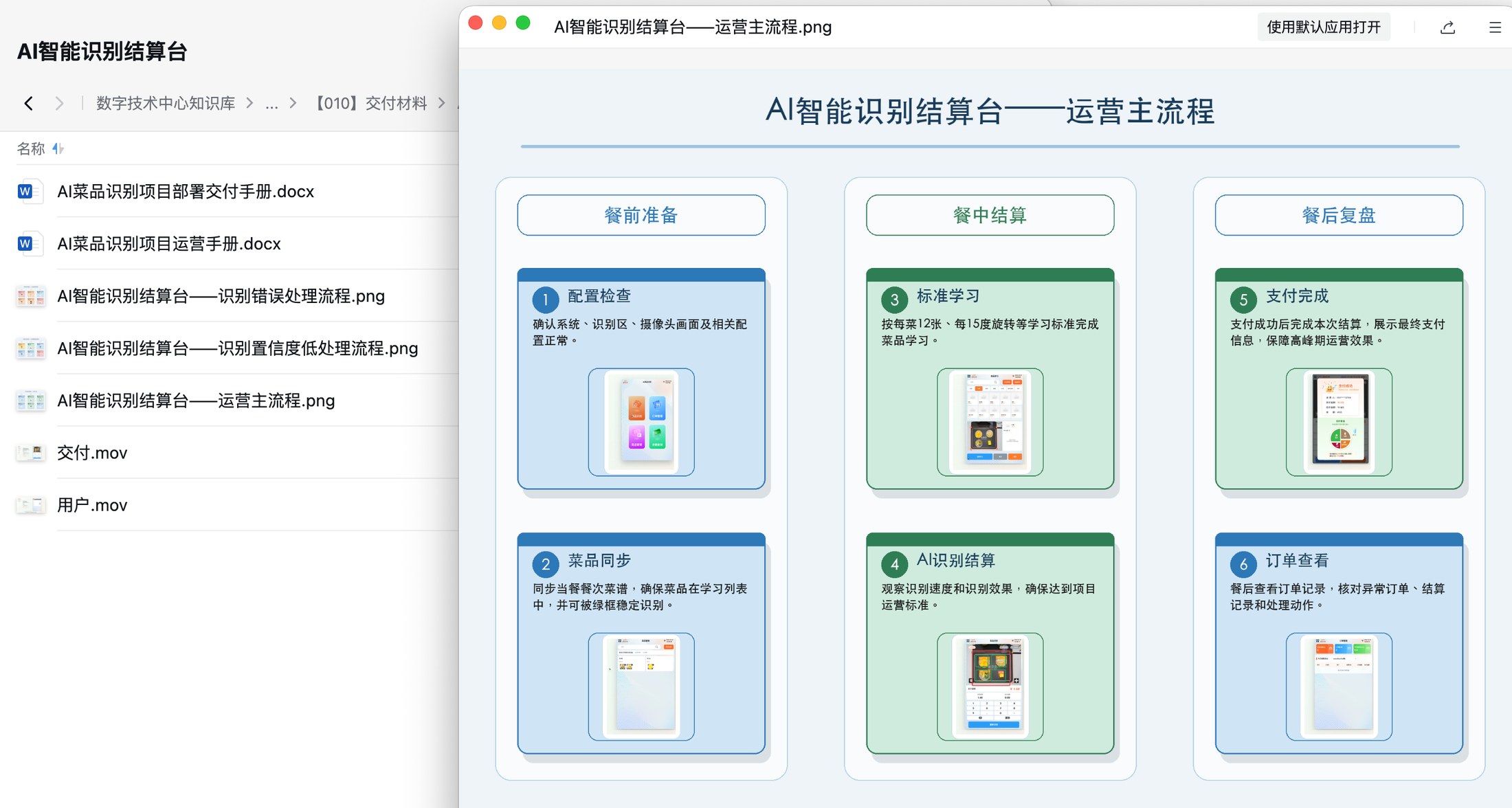The width and height of the screenshot is (1512, 808).
Task: Click chevron after 数字技术中心知识库
Action: 249,104
